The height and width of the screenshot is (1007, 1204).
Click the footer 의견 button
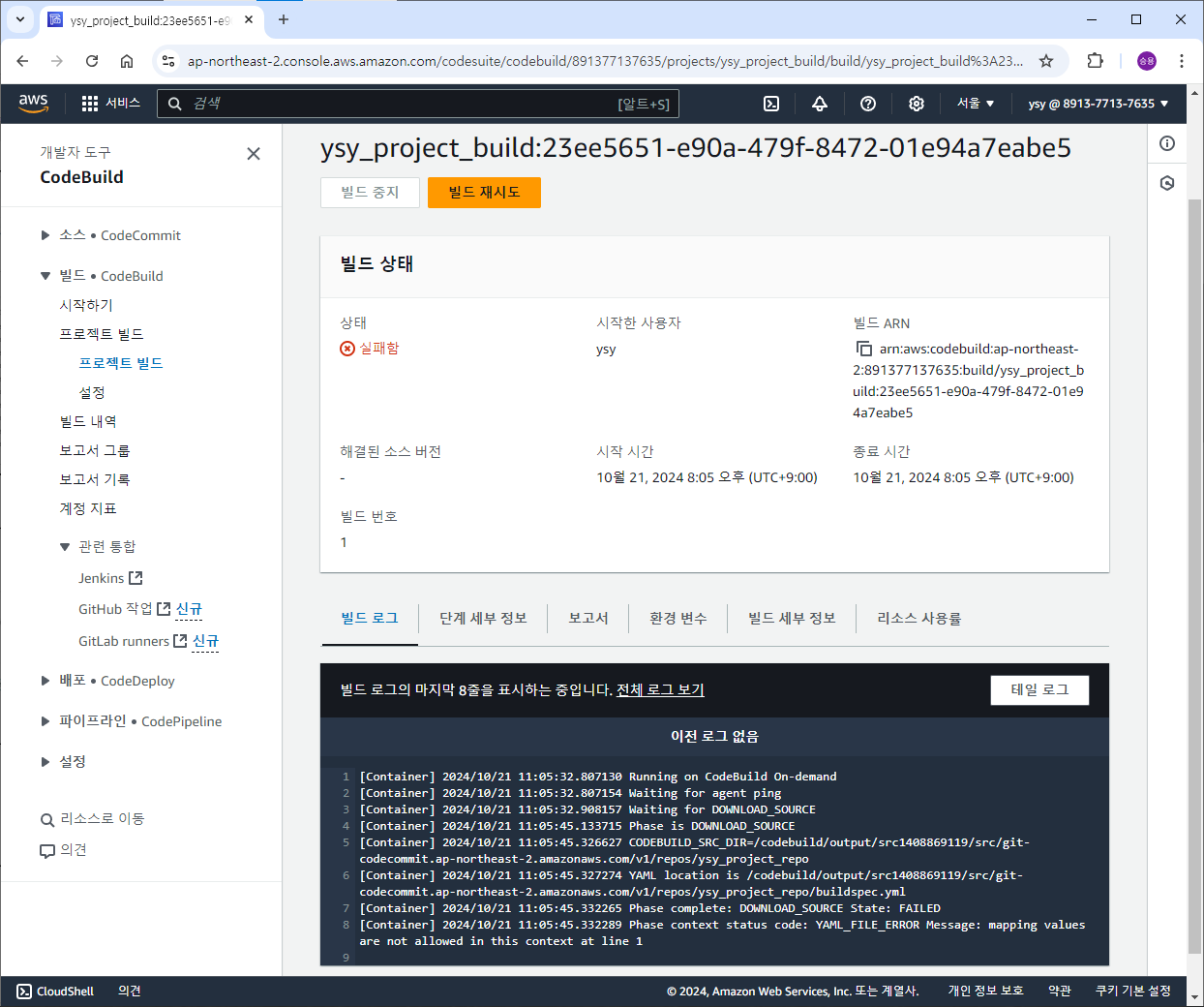(130, 992)
